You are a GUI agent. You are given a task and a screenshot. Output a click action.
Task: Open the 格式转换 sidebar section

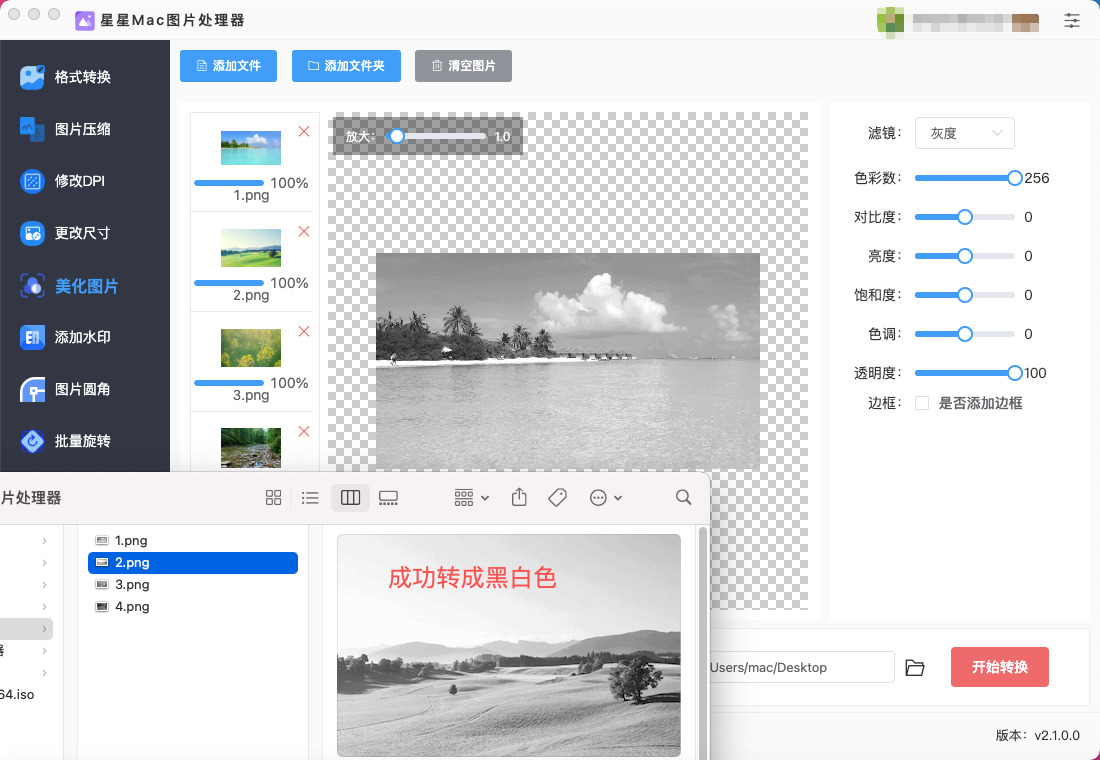click(x=83, y=77)
